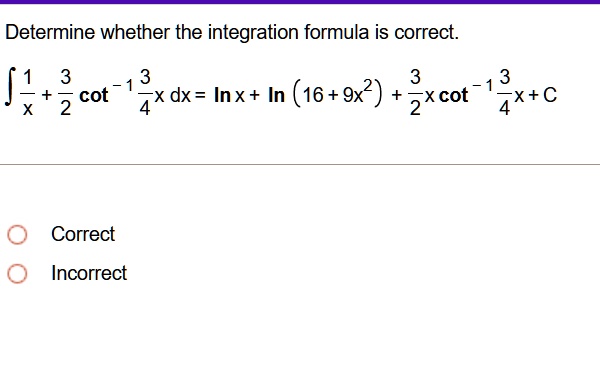Click the equals sign in the formula
The width and height of the screenshot is (600, 371).
(201, 95)
